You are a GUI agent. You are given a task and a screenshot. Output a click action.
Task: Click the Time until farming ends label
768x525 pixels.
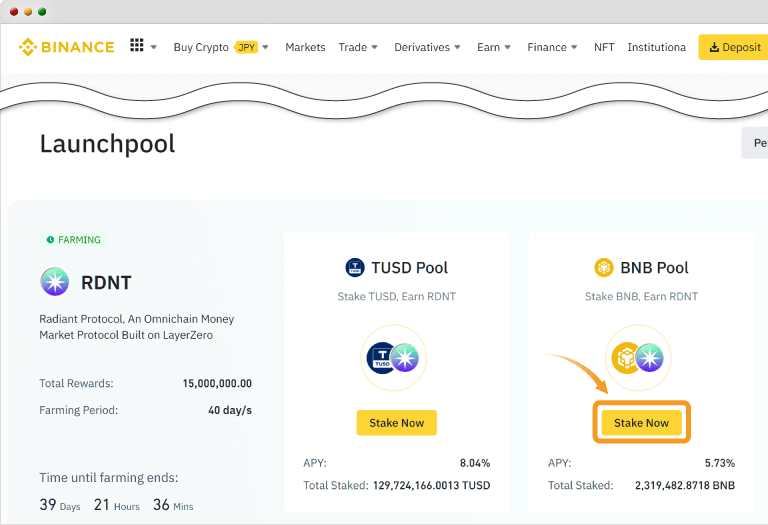[x=109, y=477]
